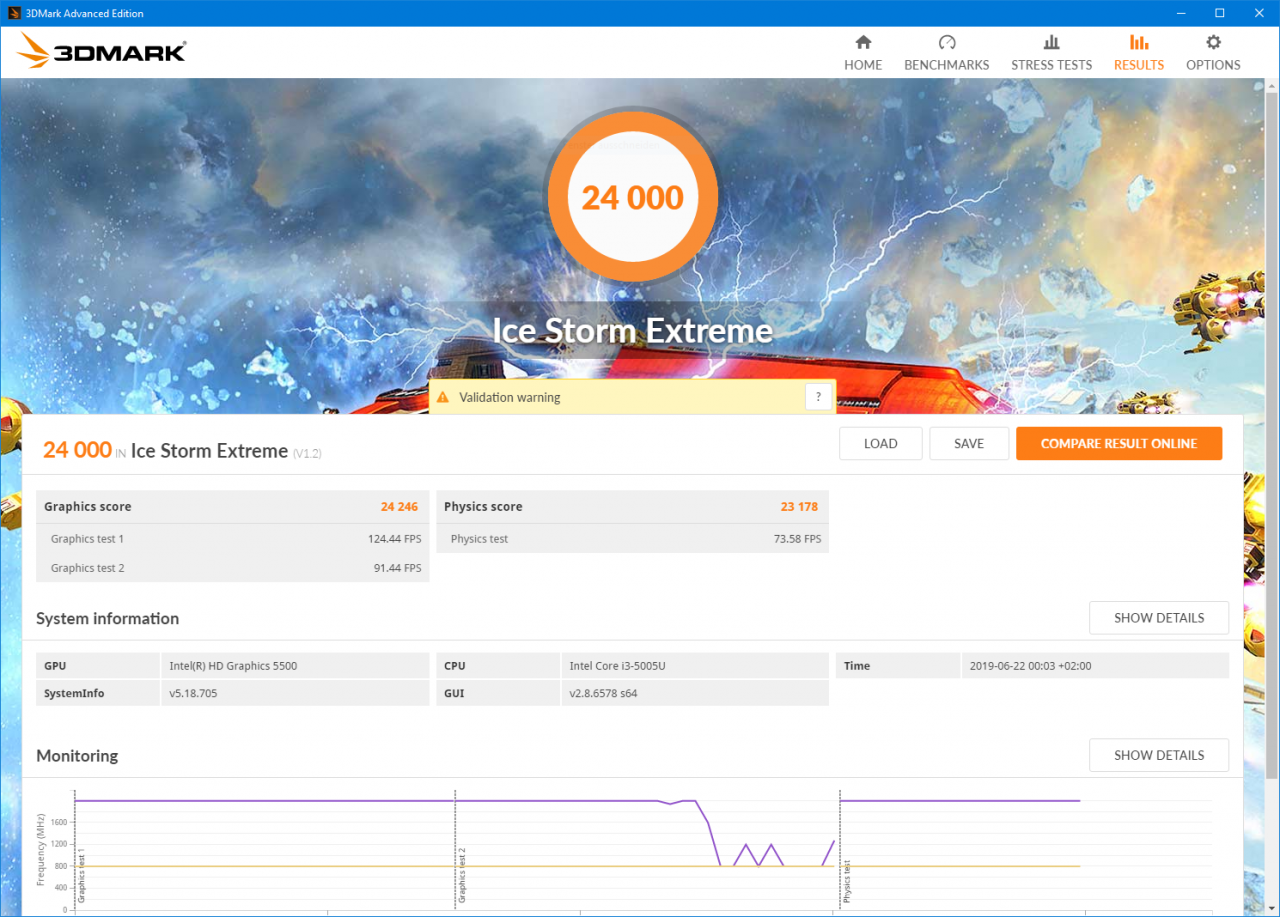Click the LOAD button

(x=880, y=444)
